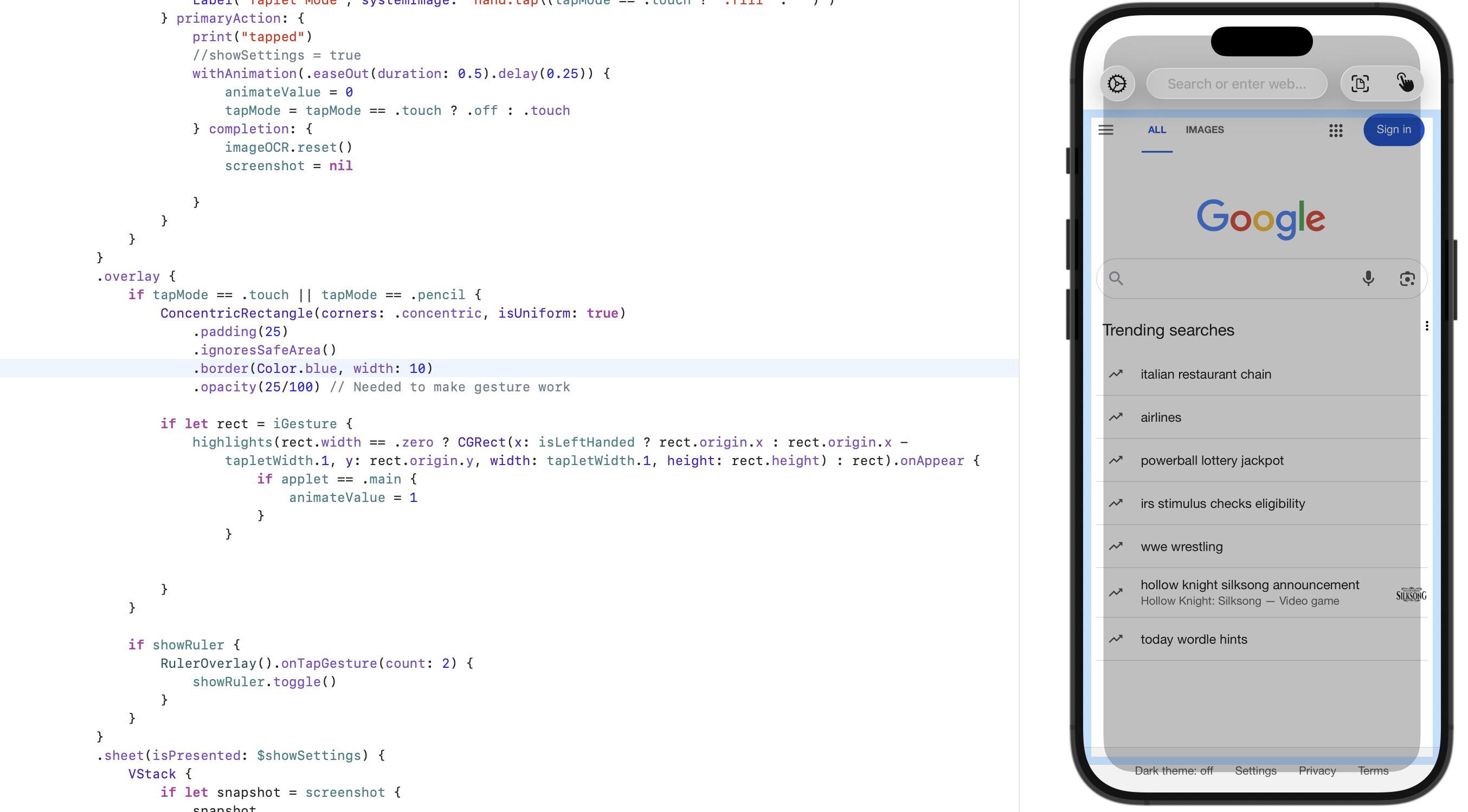Click trend arrow beside italian restaurant chain
Image resolution: width=1468 pixels, height=812 pixels.
[x=1115, y=375]
